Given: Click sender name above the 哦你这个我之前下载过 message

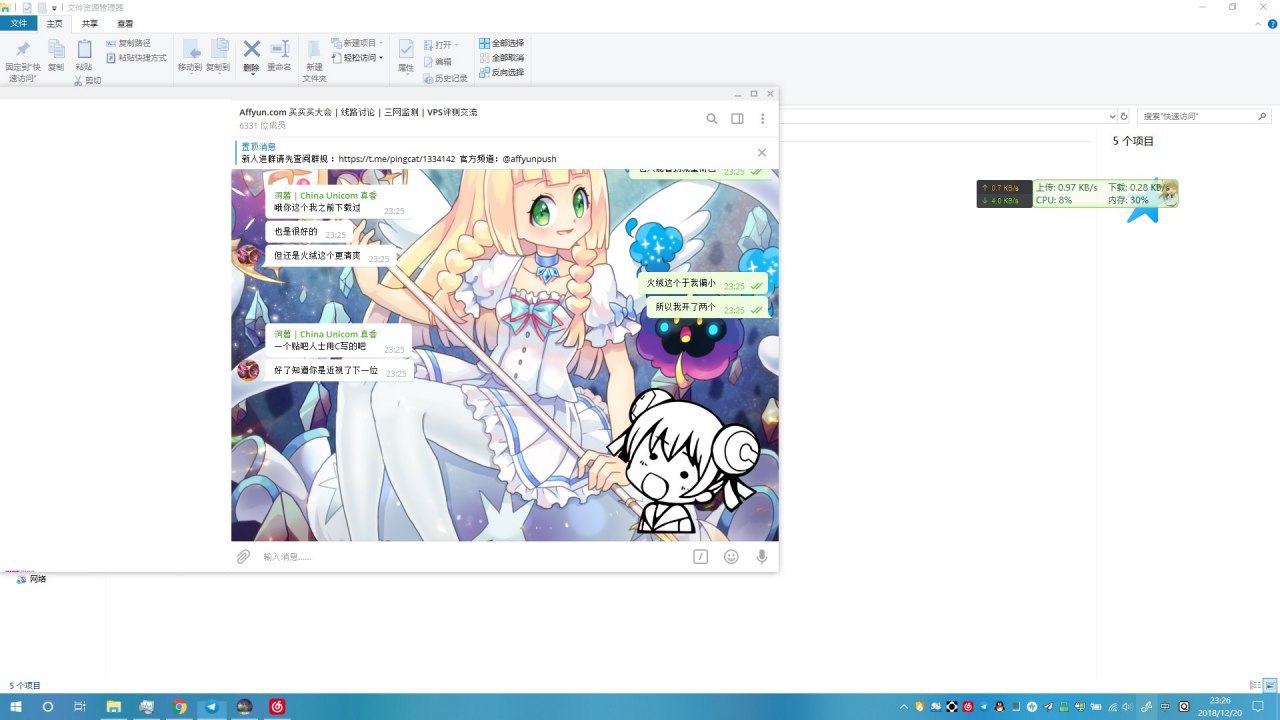Looking at the screenshot, I should pos(326,195).
